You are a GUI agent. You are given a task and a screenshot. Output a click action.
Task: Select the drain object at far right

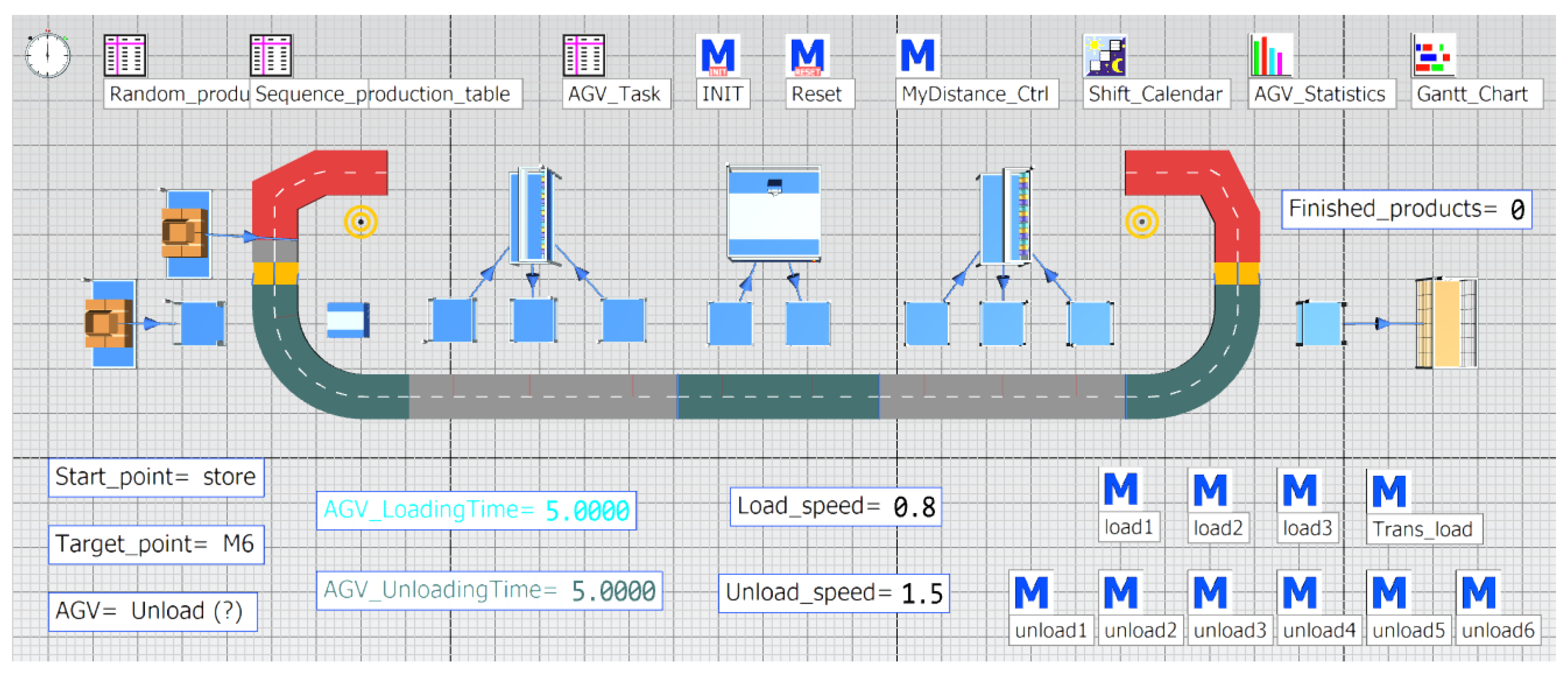(x=1446, y=323)
